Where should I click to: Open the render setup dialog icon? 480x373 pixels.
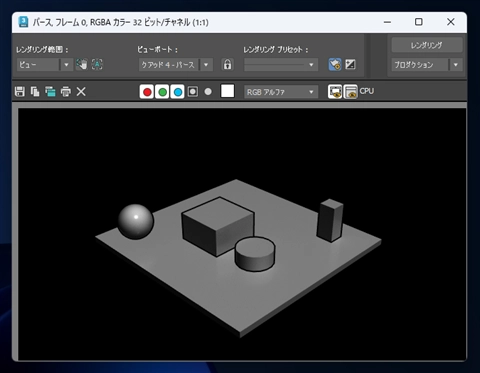tap(335, 64)
